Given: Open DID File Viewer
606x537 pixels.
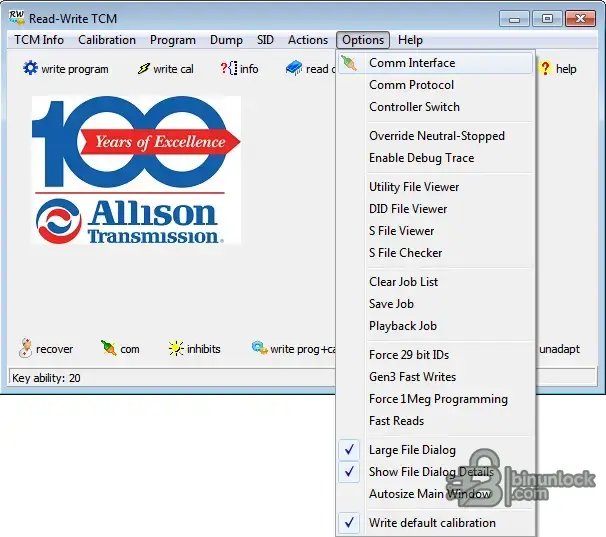Looking at the screenshot, I should click(x=437, y=209).
